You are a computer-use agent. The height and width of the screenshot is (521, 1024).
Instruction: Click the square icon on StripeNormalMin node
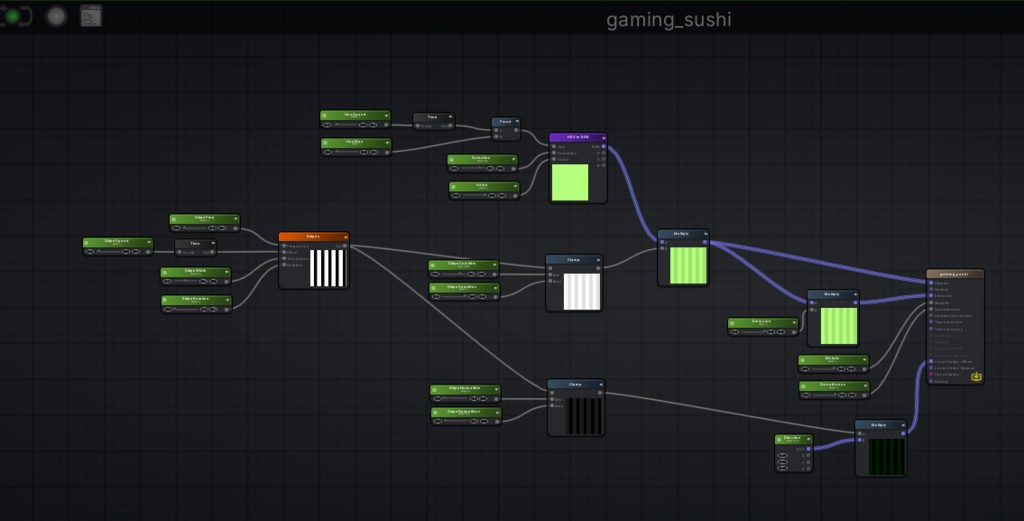click(x=434, y=390)
